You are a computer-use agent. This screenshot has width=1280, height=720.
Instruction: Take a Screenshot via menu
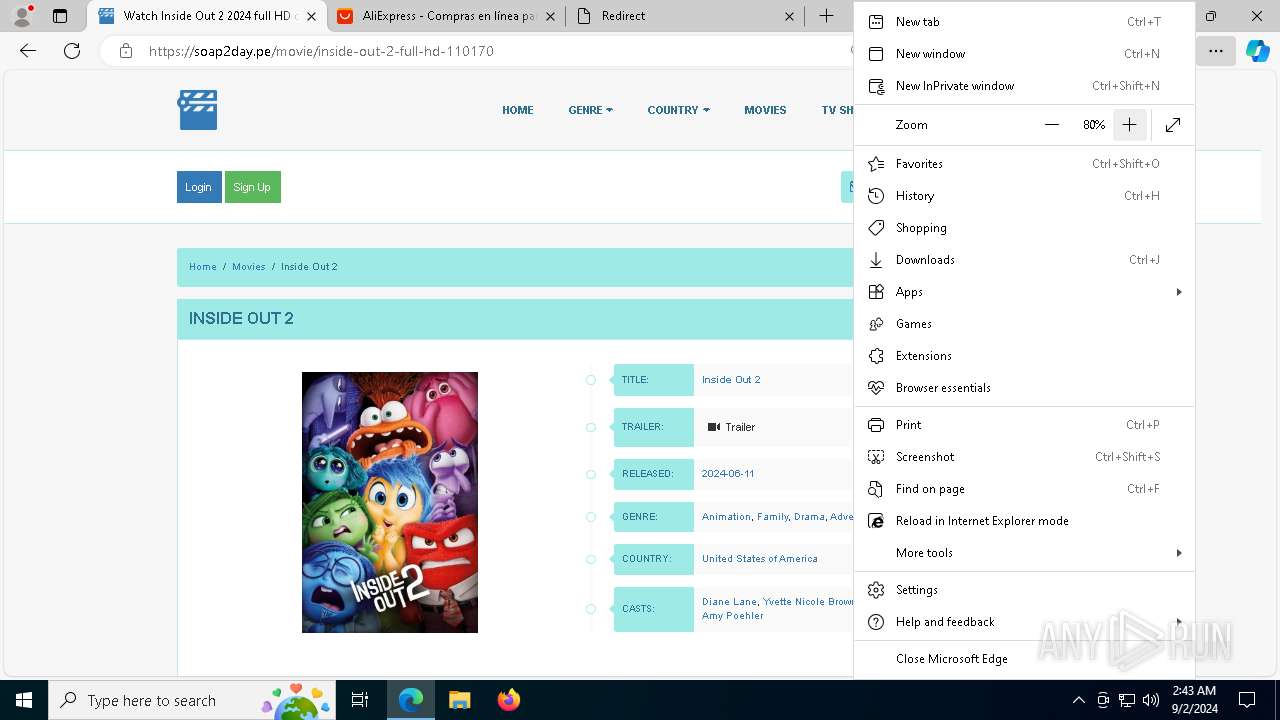tap(1024, 457)
